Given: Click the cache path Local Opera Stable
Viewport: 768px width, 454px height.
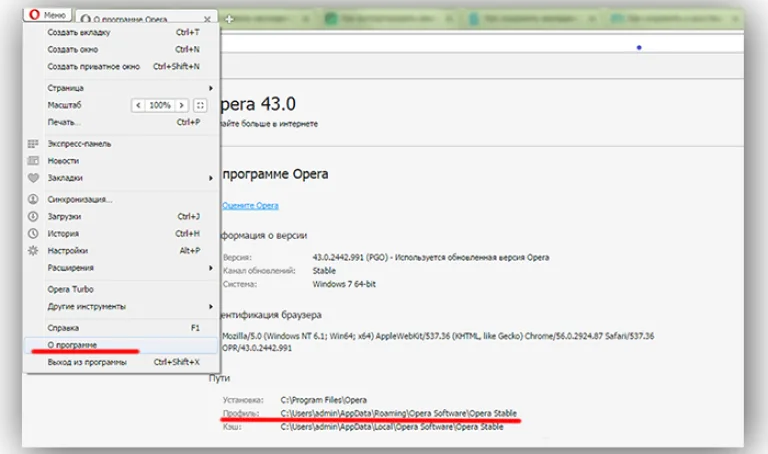Looking at the screenshot, I should pyautogui.click(x=392, y=427).
